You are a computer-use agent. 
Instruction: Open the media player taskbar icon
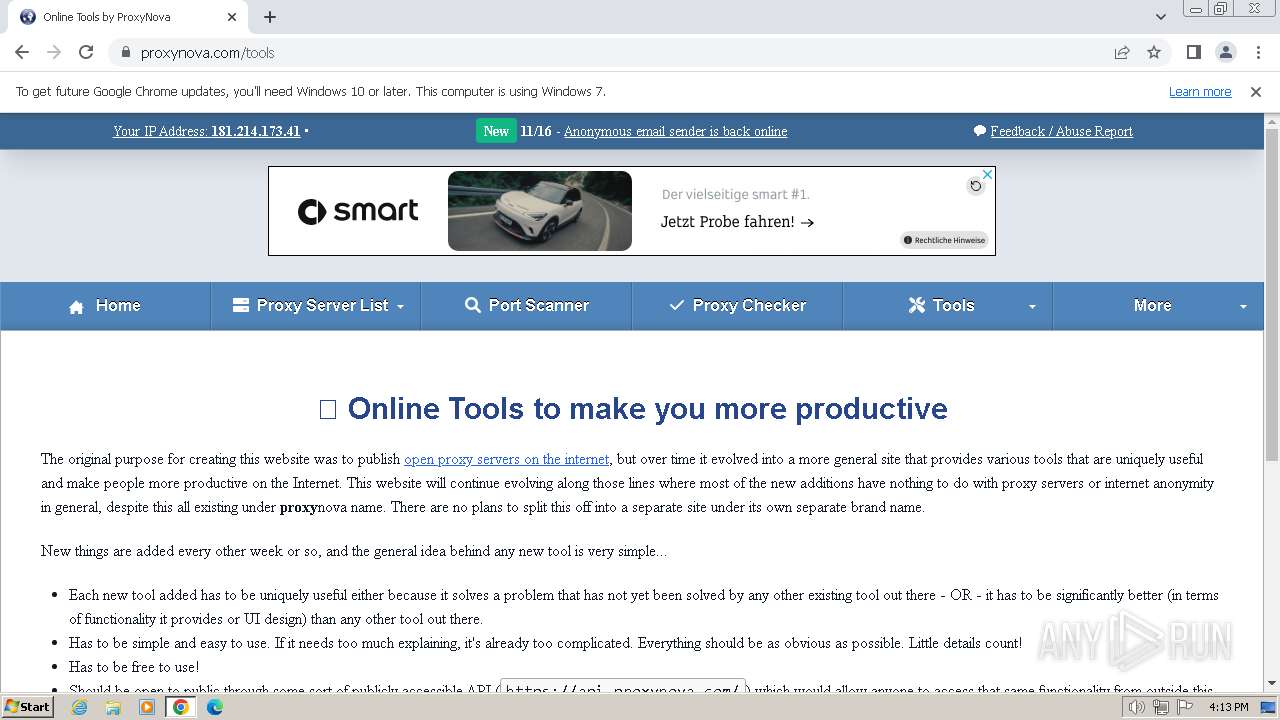tap(147, 707)
